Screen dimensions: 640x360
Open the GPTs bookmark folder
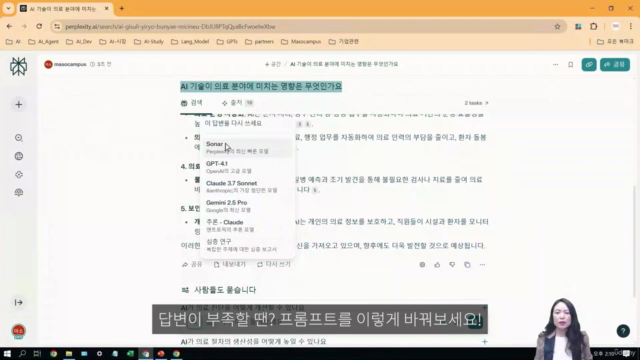tap(227, 42)
